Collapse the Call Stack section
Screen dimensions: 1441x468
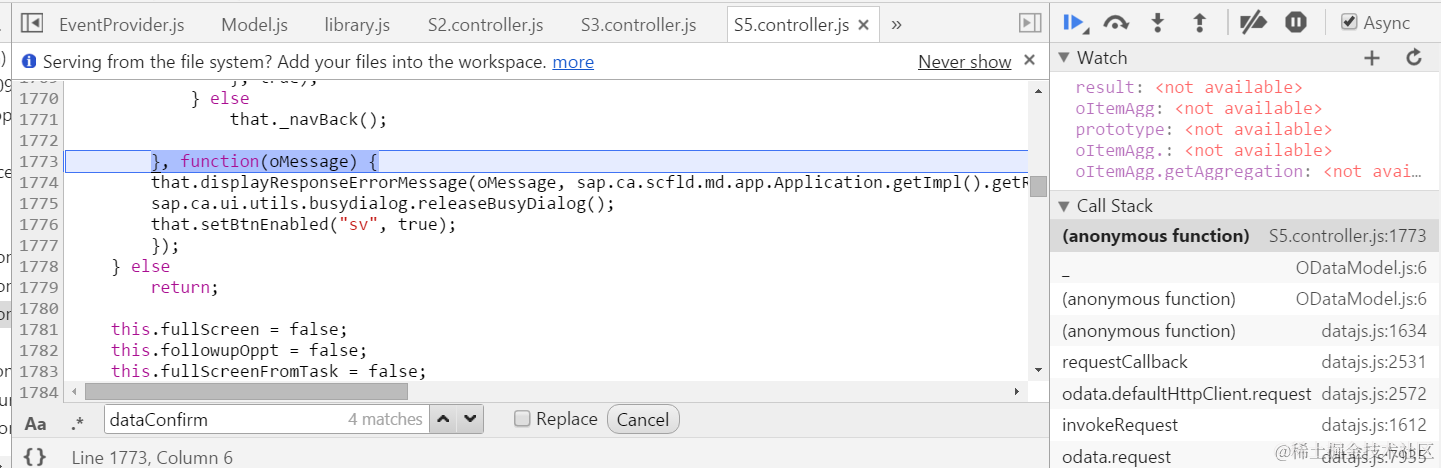[1065, 206]
